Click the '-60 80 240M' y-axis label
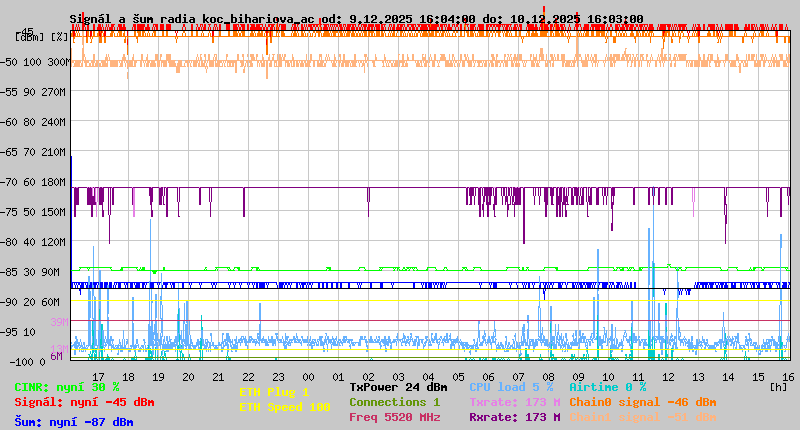The image size is (800, 430). click(x=33, y=122)
